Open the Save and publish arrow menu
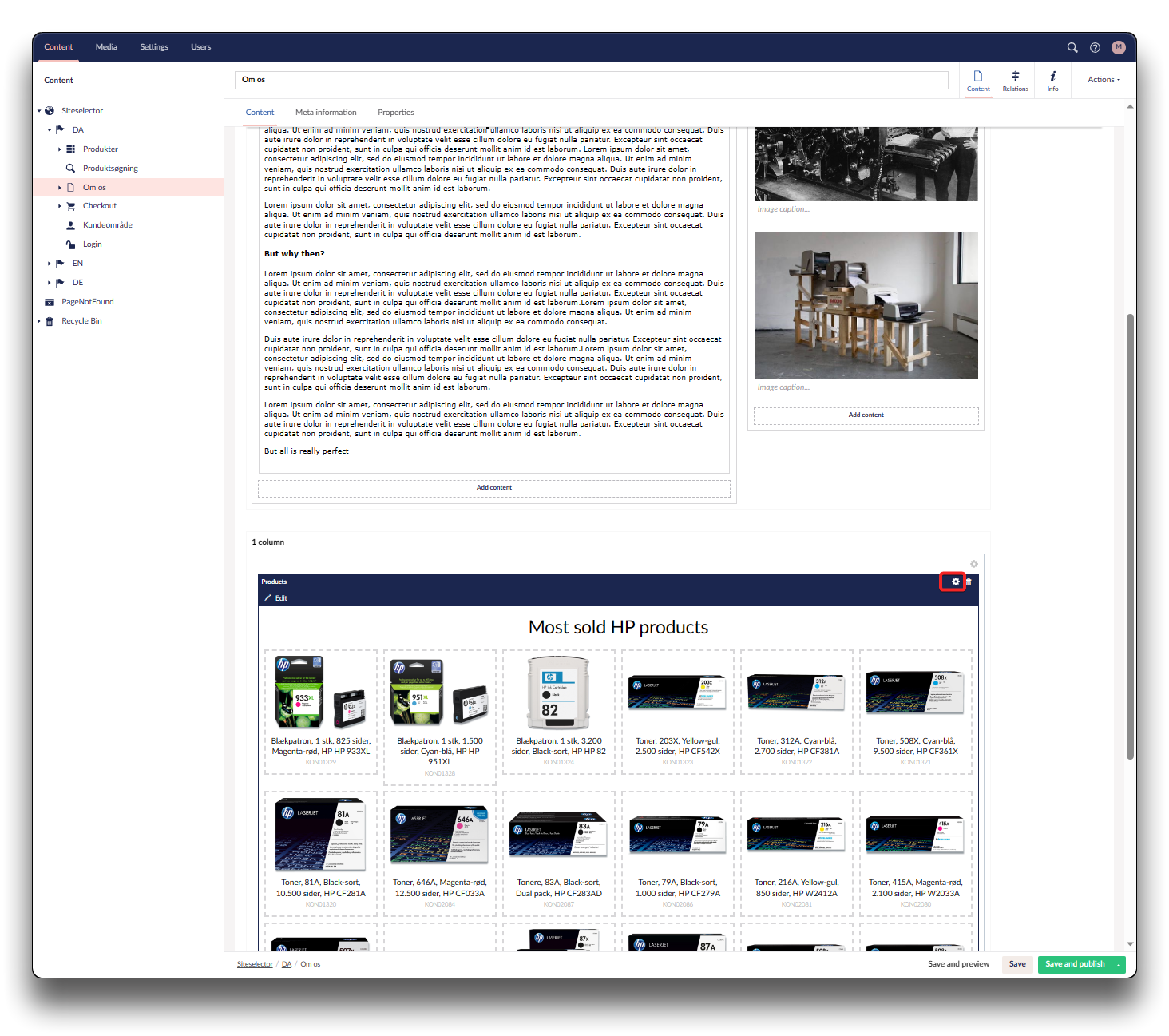 [x=1119, y=964]
